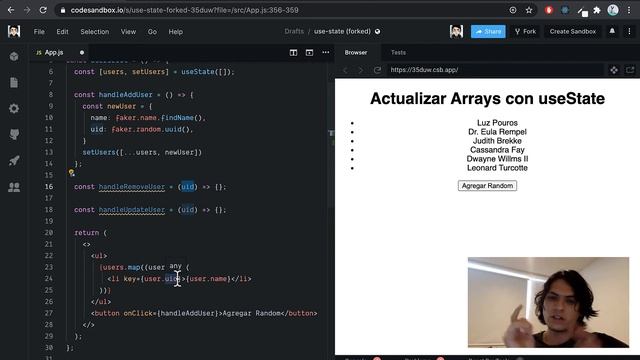Open the editor three-dot more actions

click(326, 52)
